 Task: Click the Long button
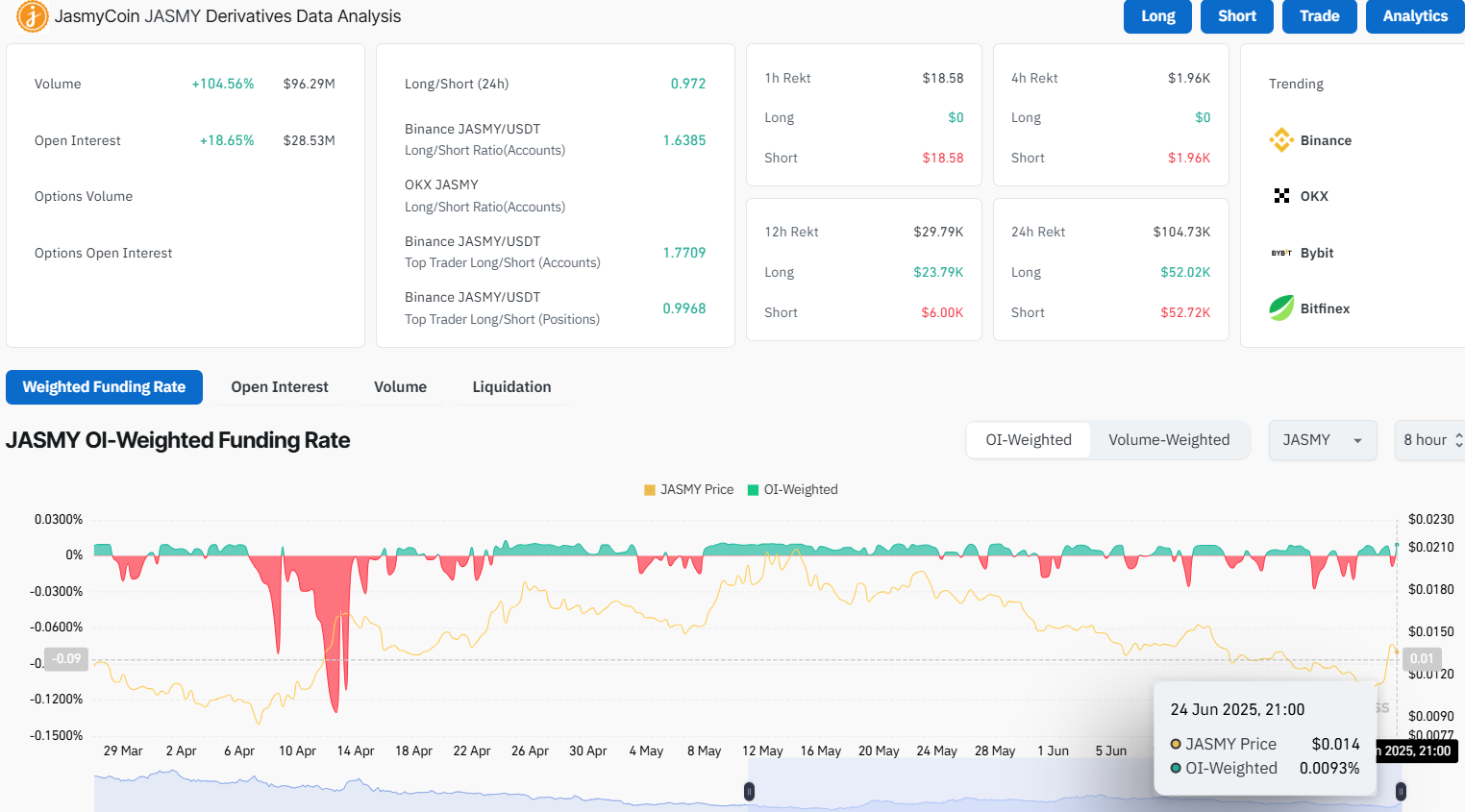pos(1157,16)
